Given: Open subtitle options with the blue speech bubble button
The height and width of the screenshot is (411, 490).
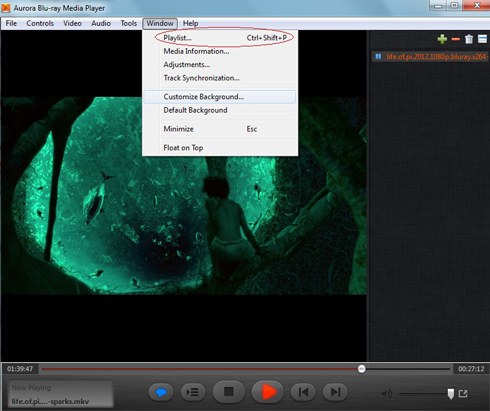Looking at the screenshot, I should point(161,392).
